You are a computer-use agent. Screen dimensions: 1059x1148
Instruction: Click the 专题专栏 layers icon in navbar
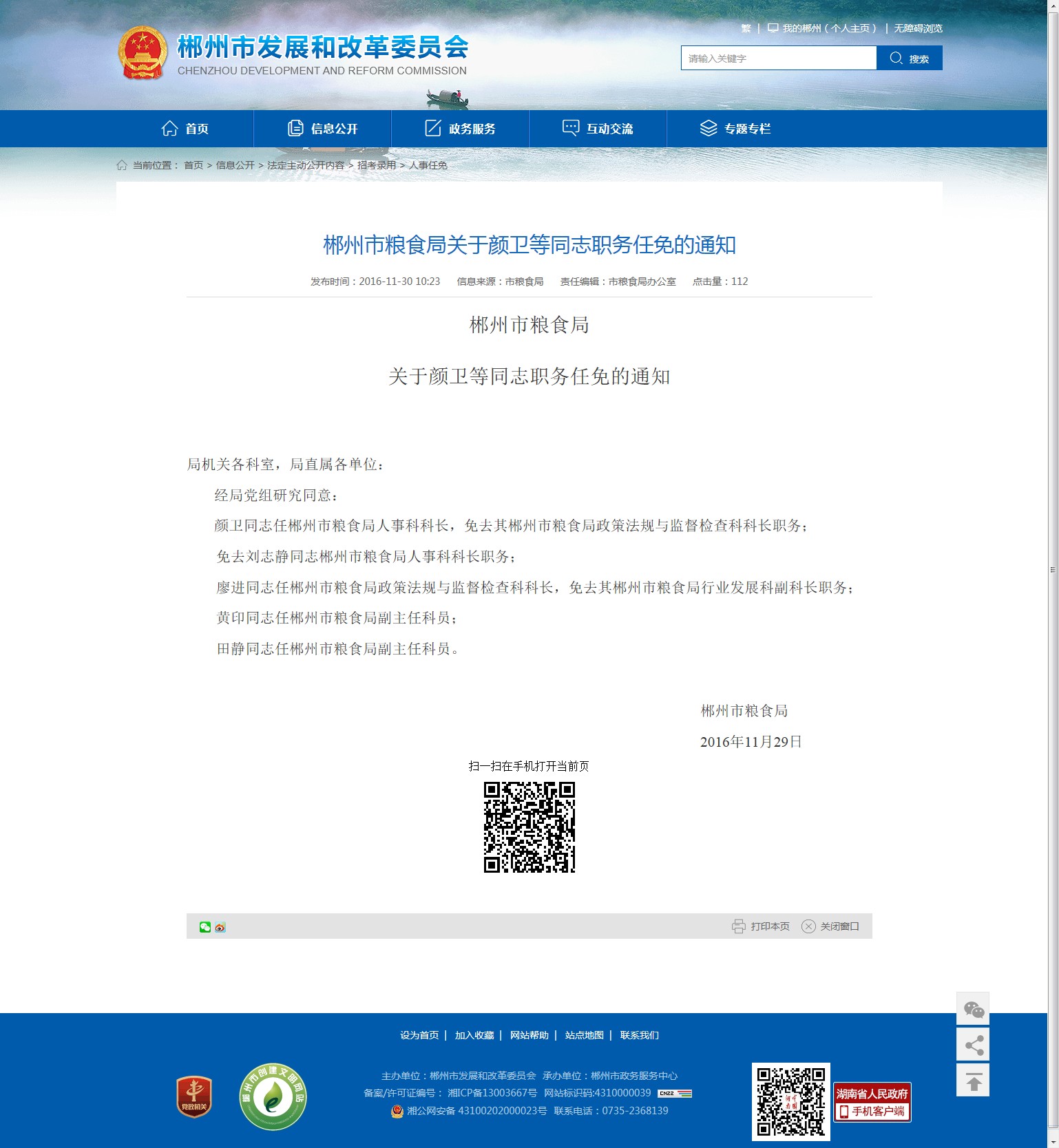coord(709,128)
